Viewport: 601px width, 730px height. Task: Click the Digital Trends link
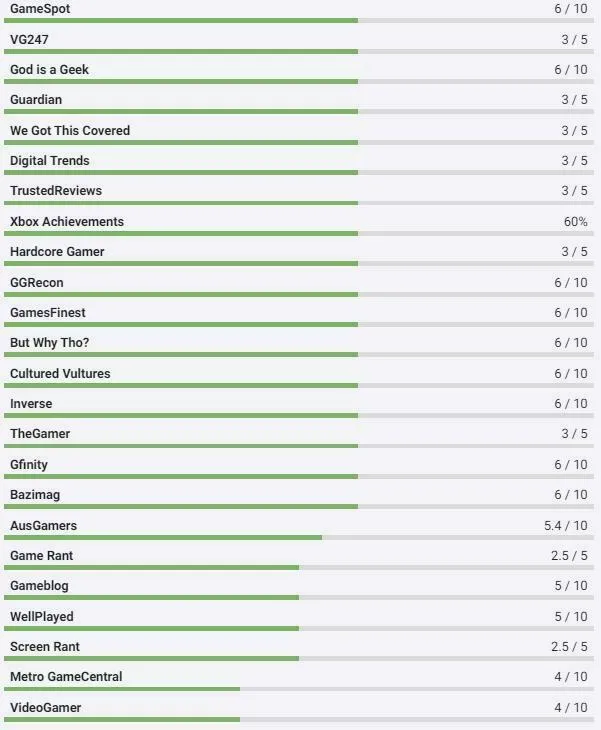50,160
